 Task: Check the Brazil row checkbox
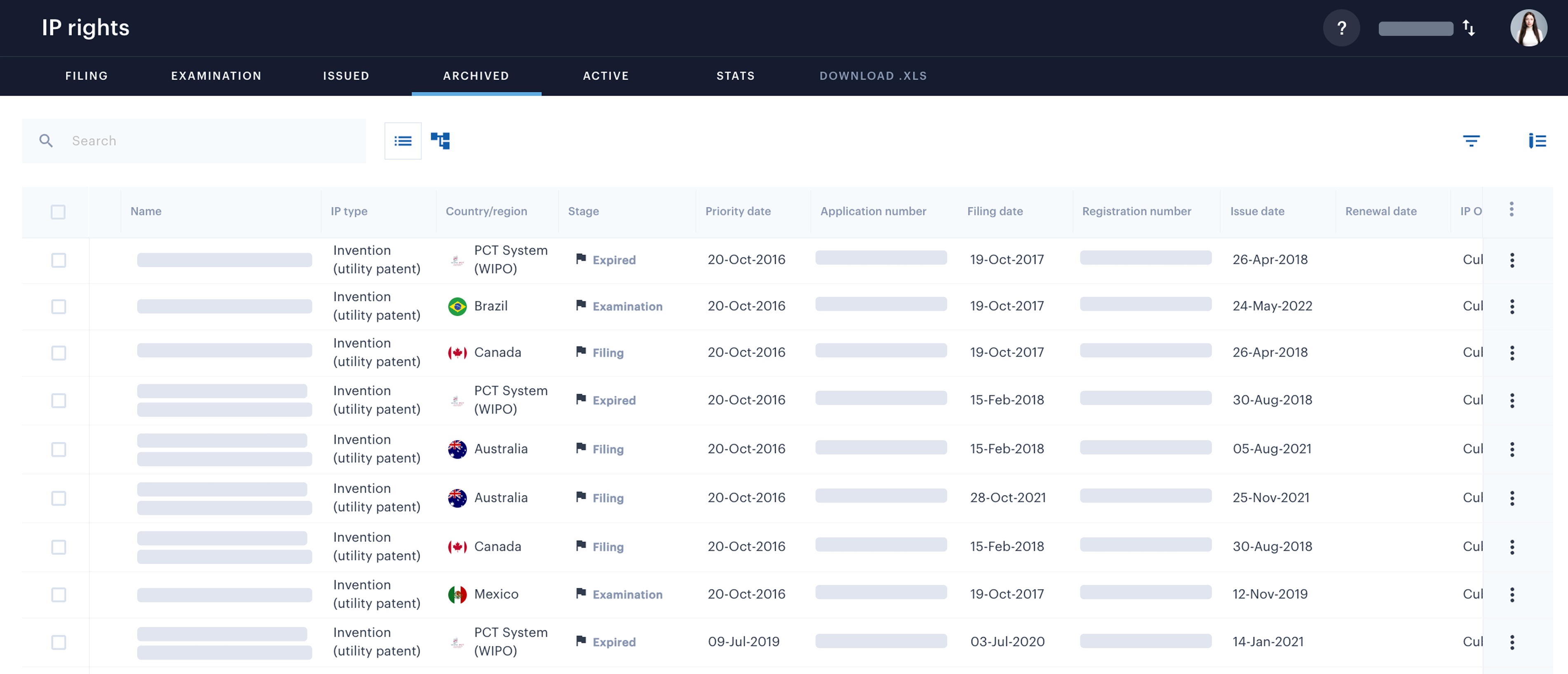[59, 306]
